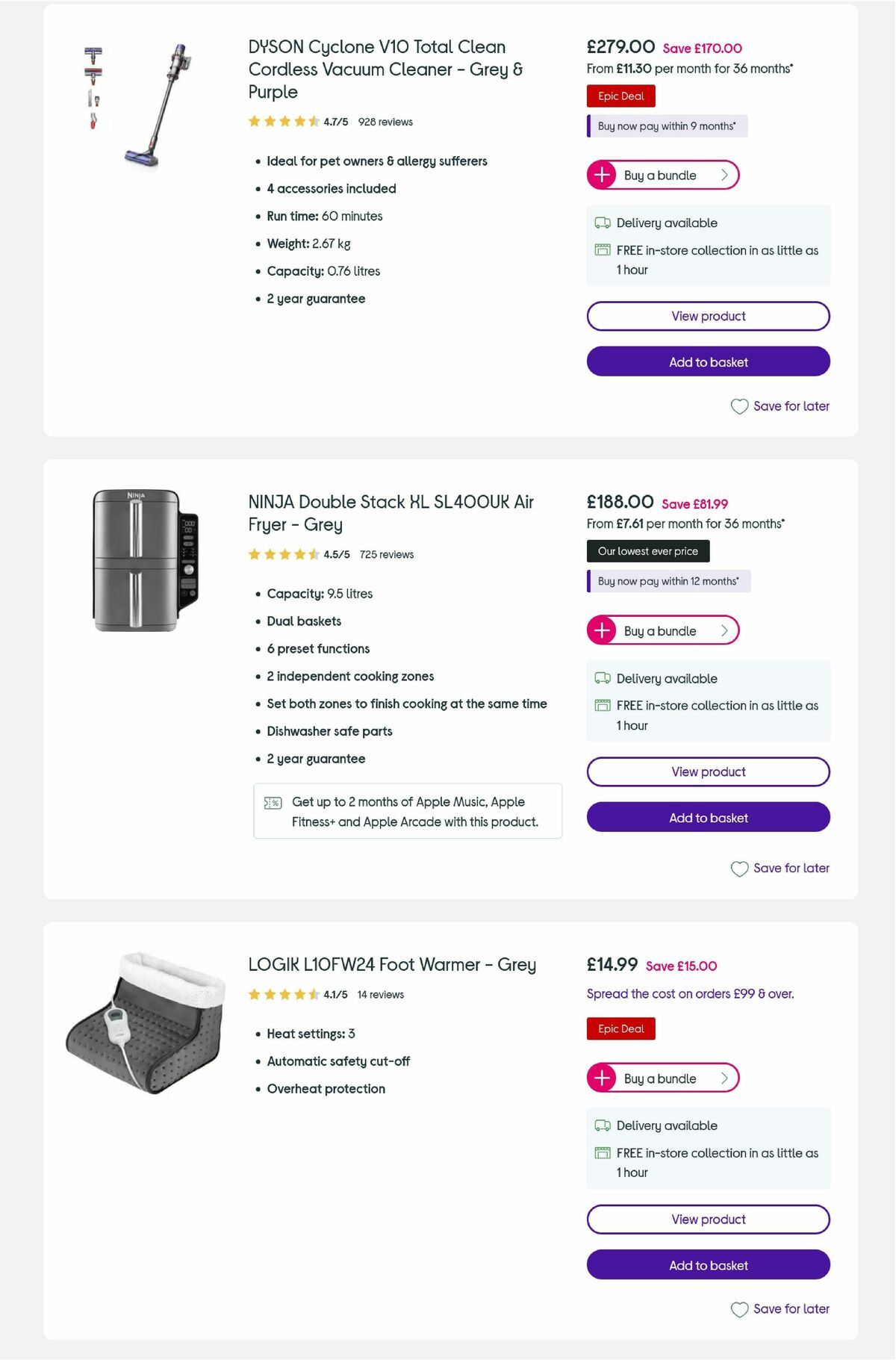Open the 928 reviews link for the Dyson vacuum

[x=385, y=121]
